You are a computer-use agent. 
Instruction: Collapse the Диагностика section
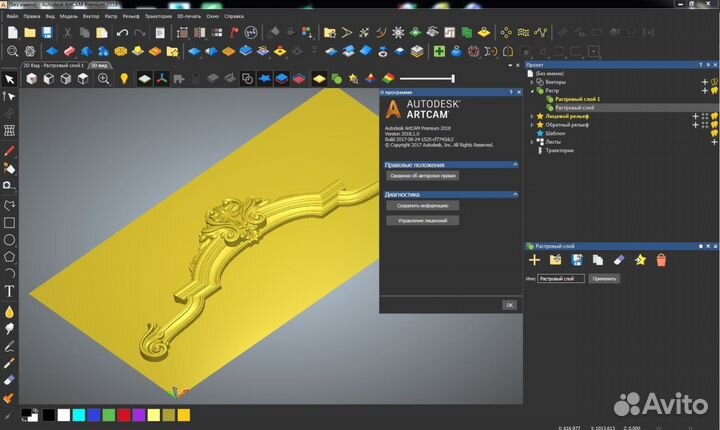pos(515,195)
